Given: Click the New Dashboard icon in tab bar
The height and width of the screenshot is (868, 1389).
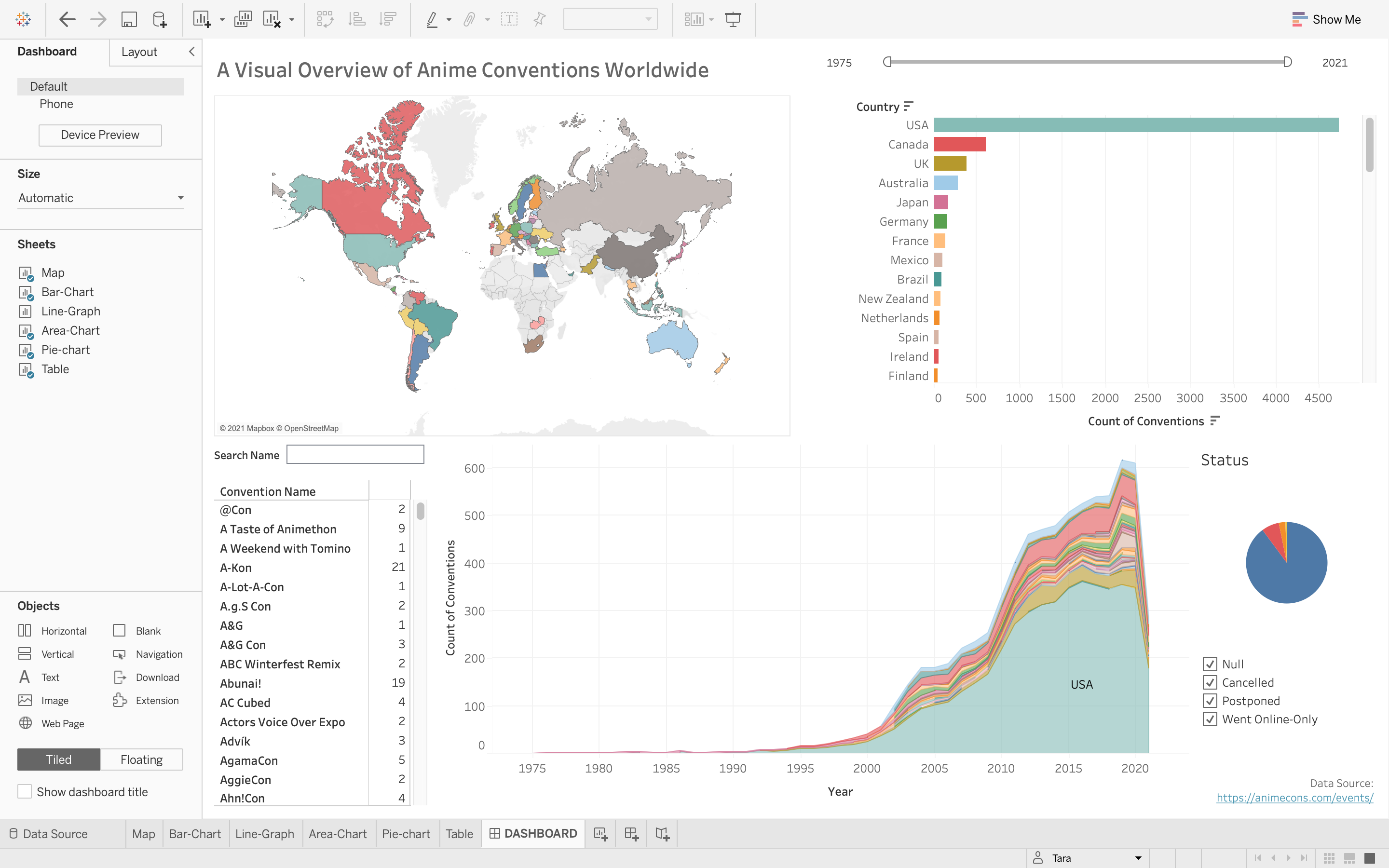Looking at the screenshot, I should (631, 834).
